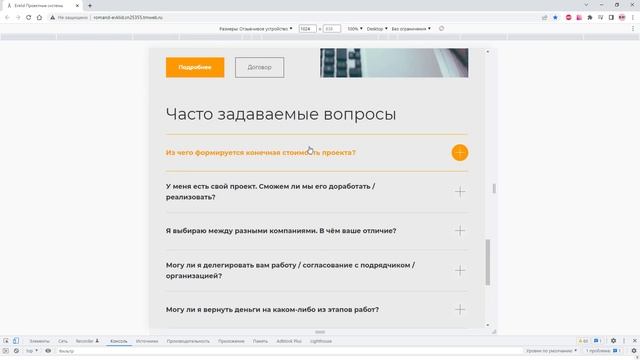The image size is (640, 360).
Task: Toggle the browser side panel
Action: tap(611, 18)
